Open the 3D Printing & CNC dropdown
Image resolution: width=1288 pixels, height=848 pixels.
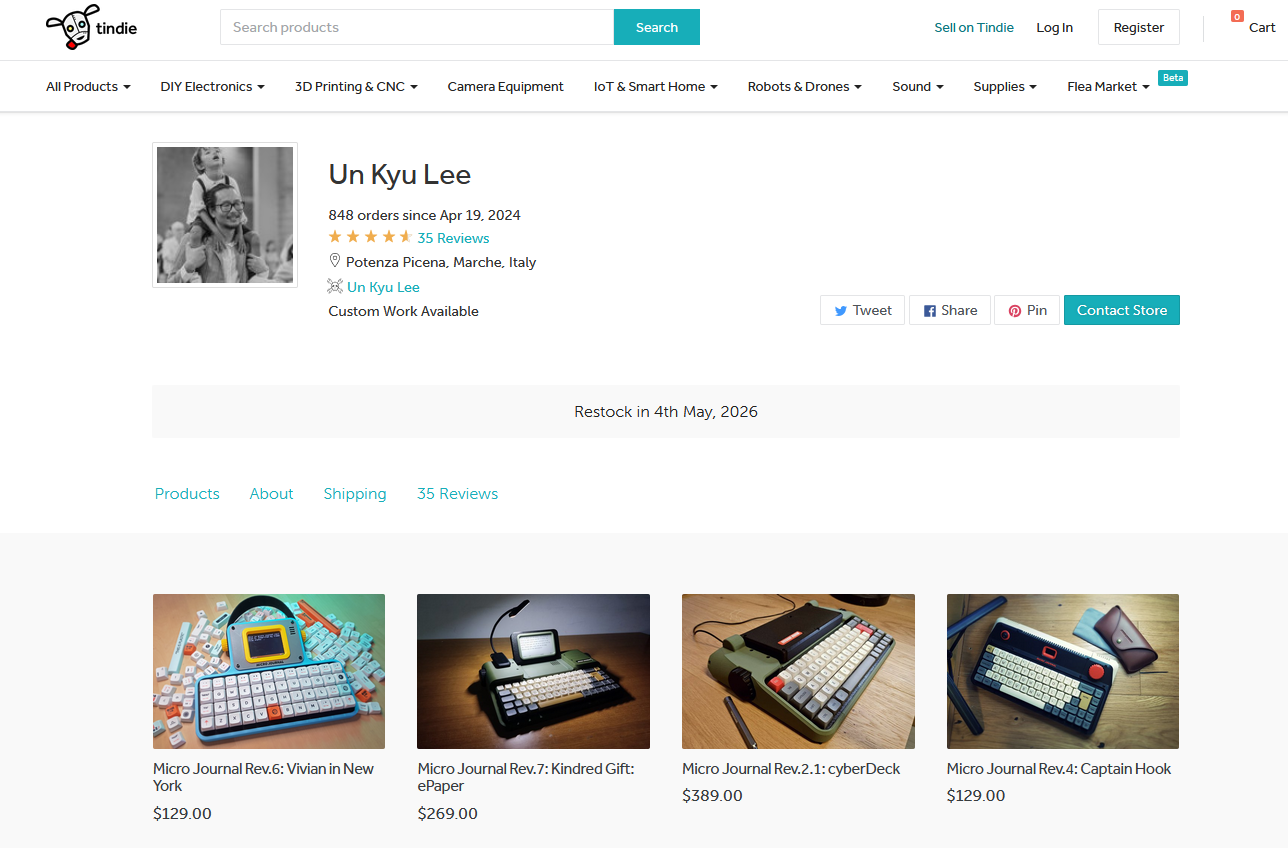[x=356, y=87]
